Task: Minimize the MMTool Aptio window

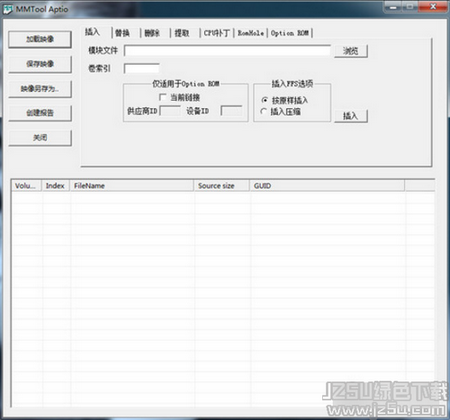Action: [393, 7]
